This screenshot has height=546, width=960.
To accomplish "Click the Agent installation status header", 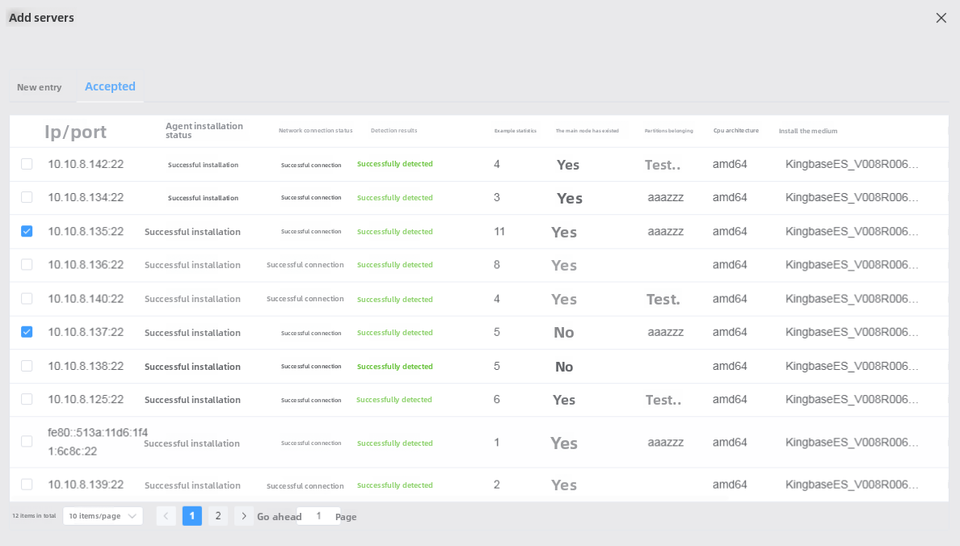I will click(x=204, y=131).
